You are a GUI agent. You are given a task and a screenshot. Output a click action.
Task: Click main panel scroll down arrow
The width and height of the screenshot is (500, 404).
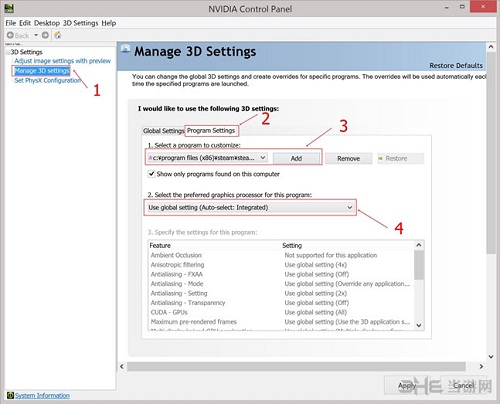click(x=491, y=356)
